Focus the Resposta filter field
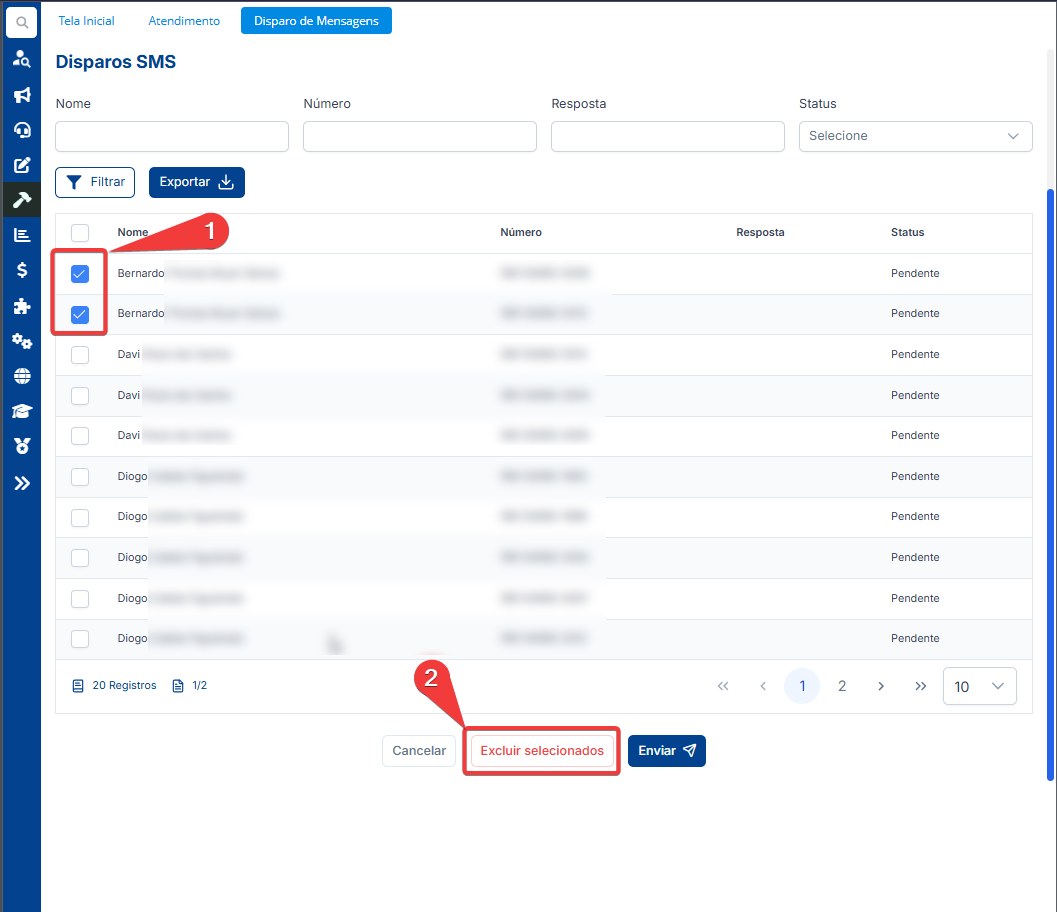The image size is (1057, 912). pos(667,136)
